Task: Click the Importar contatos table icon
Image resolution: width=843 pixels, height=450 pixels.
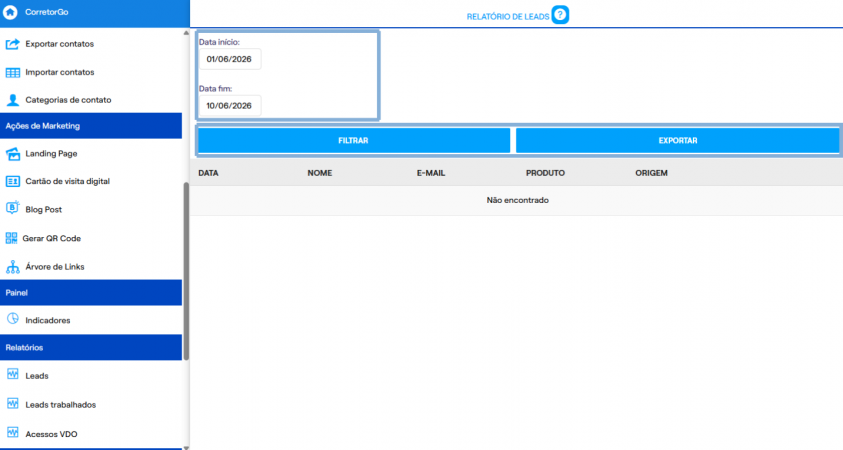Action: [12, 72]
